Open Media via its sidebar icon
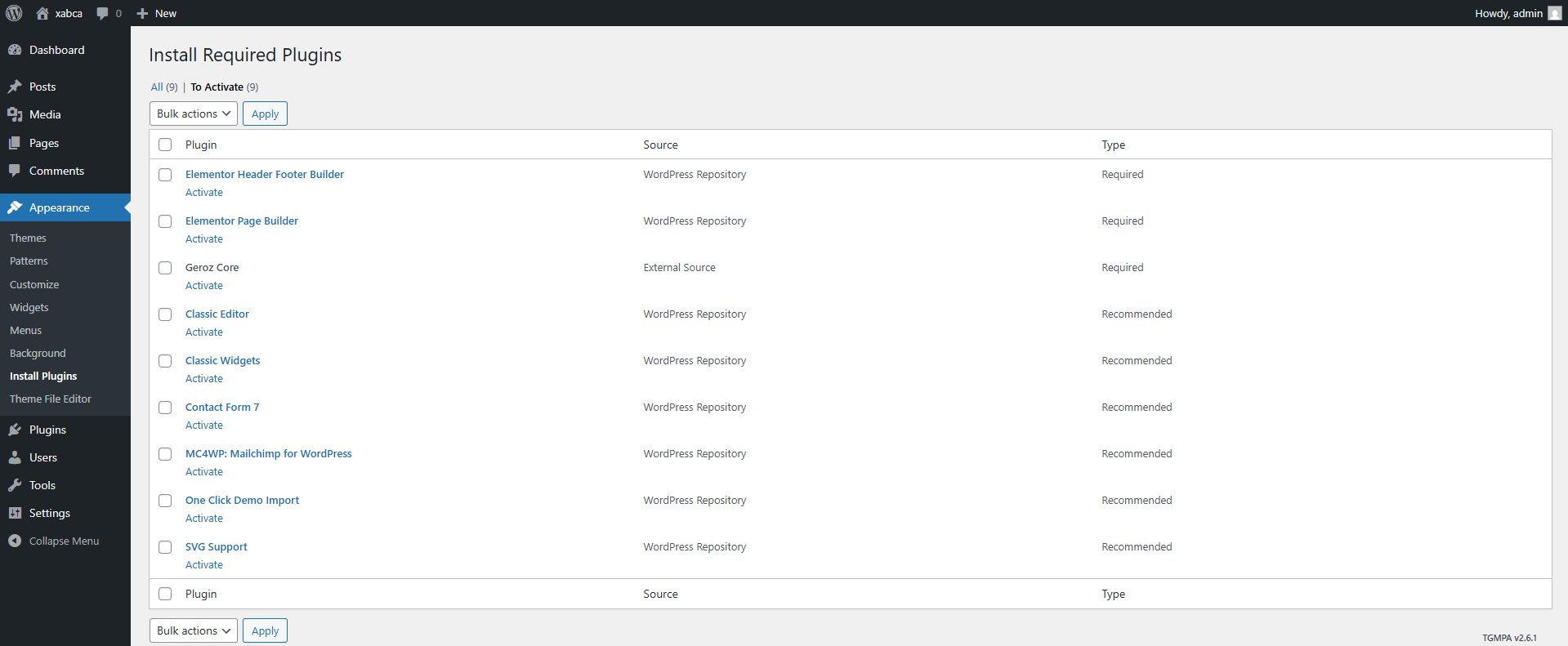Viewport: 1568px width, 646px height. [15, 114]
